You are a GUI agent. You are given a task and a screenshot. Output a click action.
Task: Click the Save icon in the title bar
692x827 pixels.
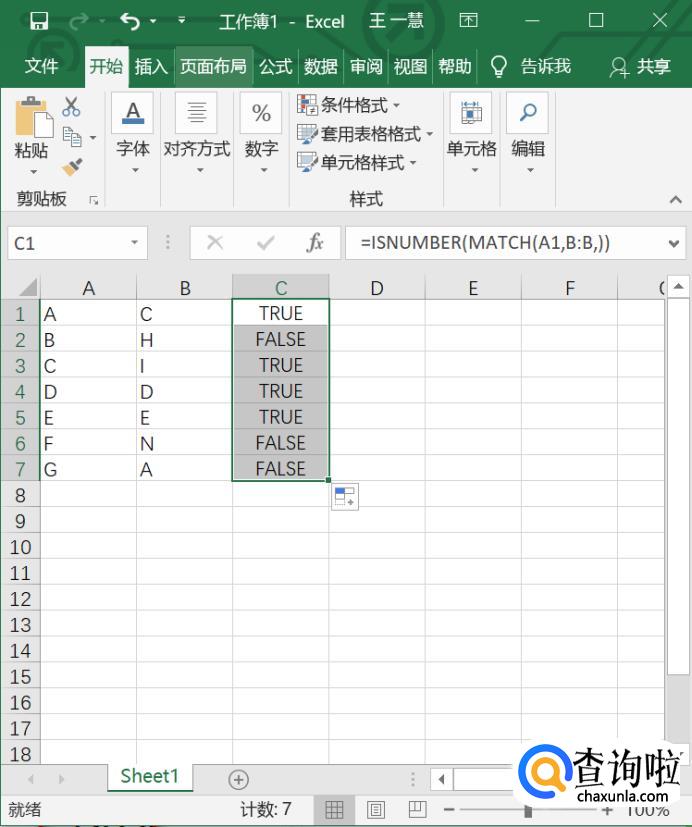(x=39, y=21)
